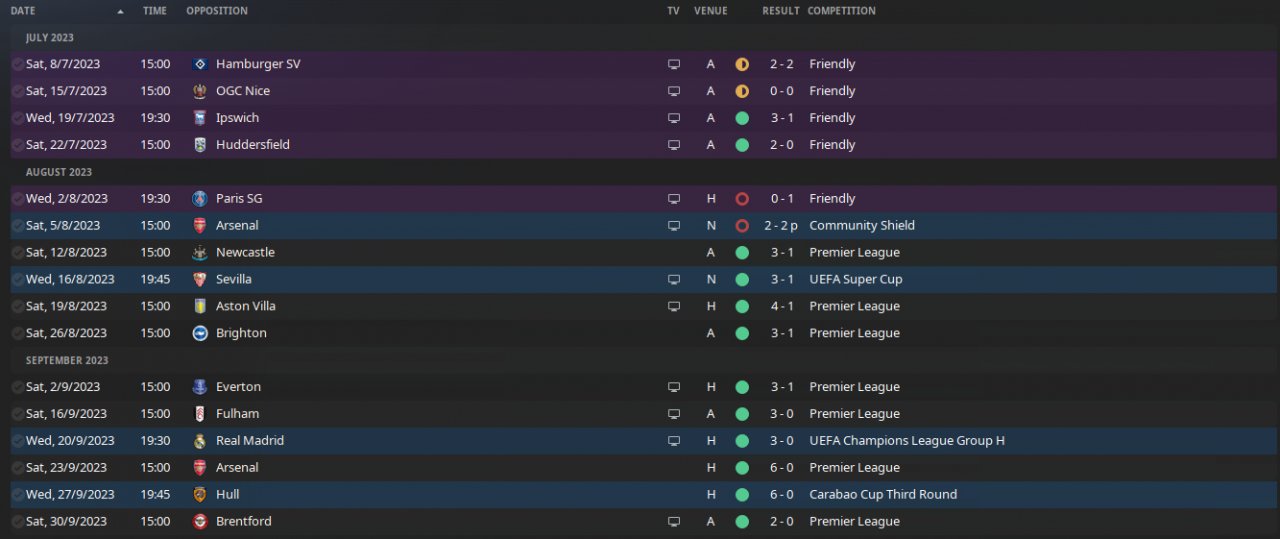Click the Real Madrid club badge
1280x539 pixels.
[200, 441]
